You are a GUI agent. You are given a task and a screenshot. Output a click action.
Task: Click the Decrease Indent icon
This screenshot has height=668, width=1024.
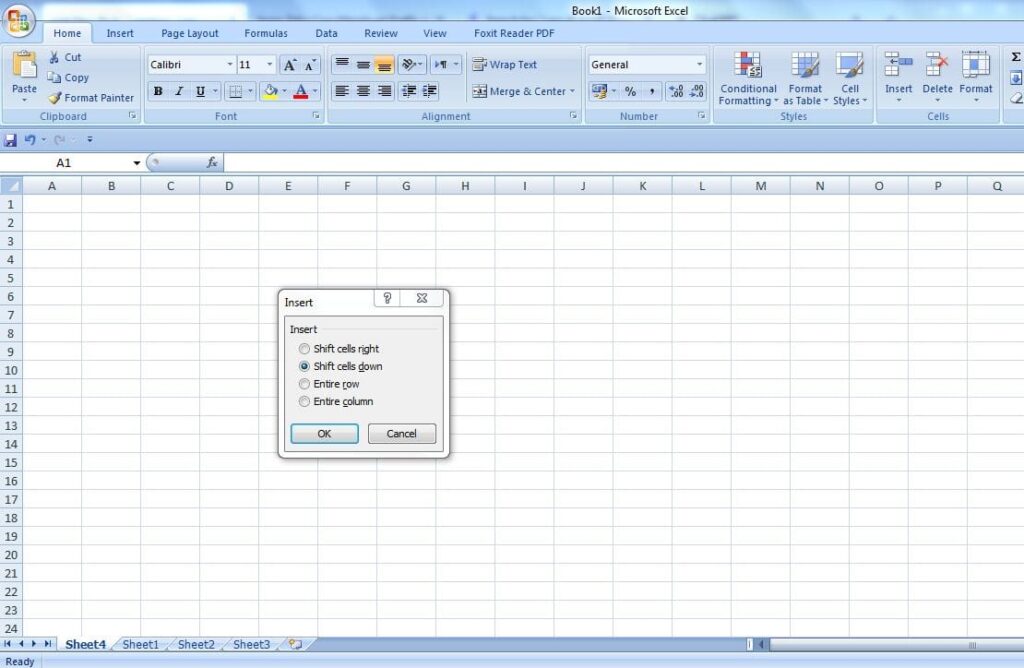click(x=409, y=91)
